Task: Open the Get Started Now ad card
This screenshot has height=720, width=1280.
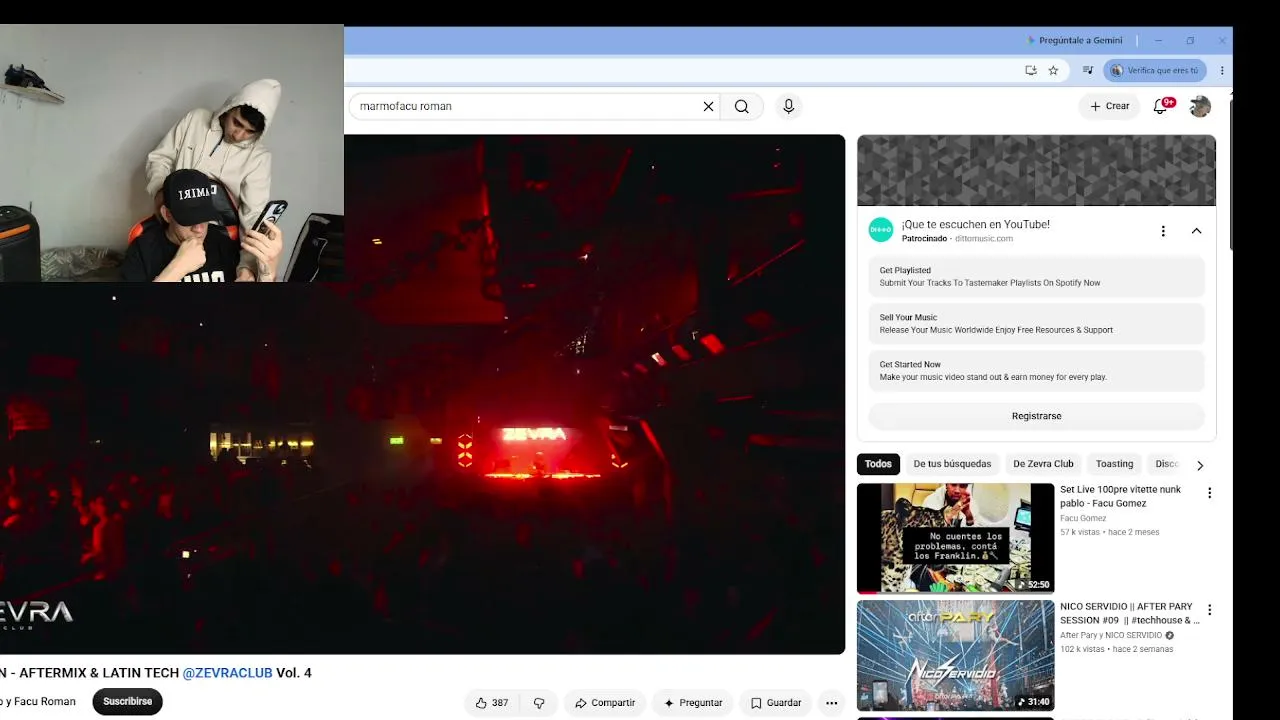Action: click(1036, 371)
